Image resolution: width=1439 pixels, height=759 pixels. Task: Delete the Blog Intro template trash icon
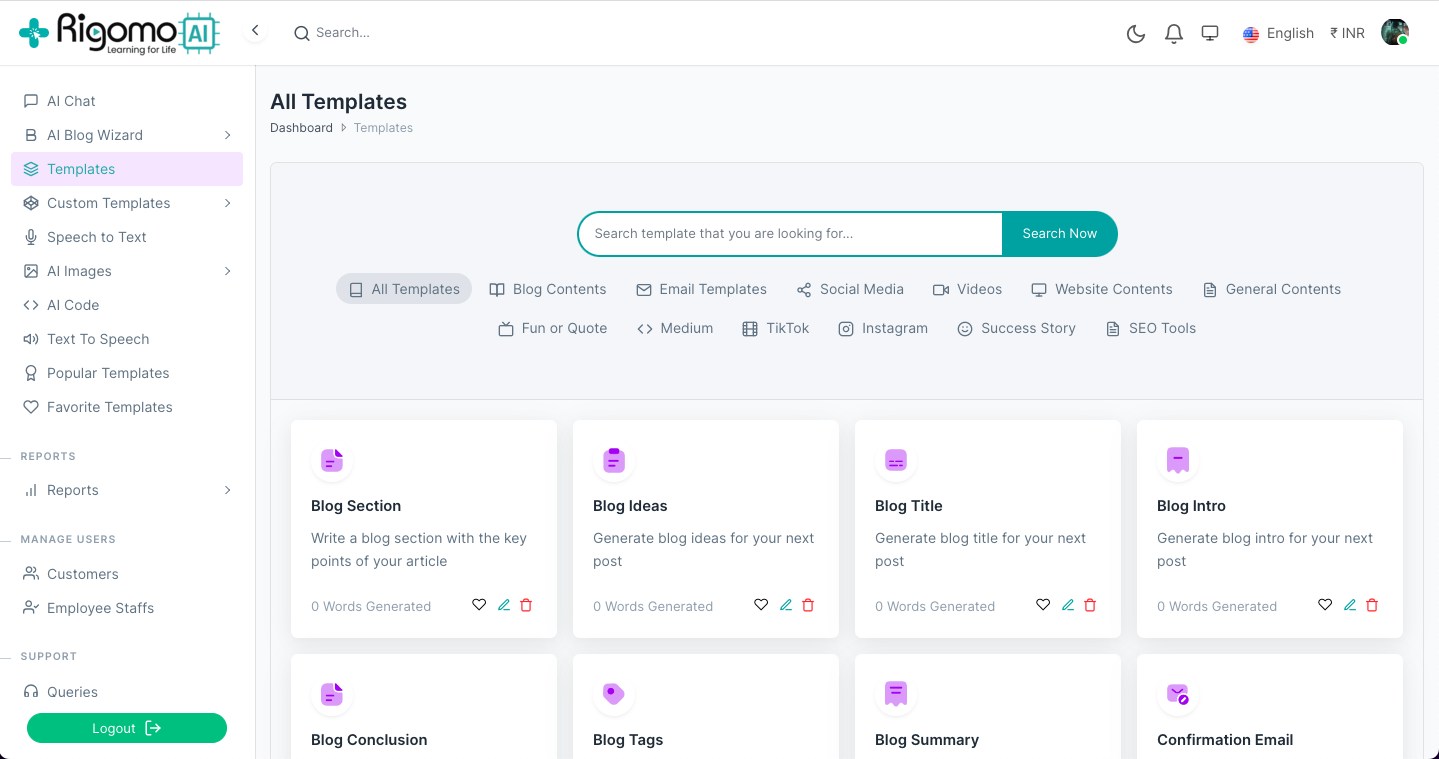coord(1372,605)
